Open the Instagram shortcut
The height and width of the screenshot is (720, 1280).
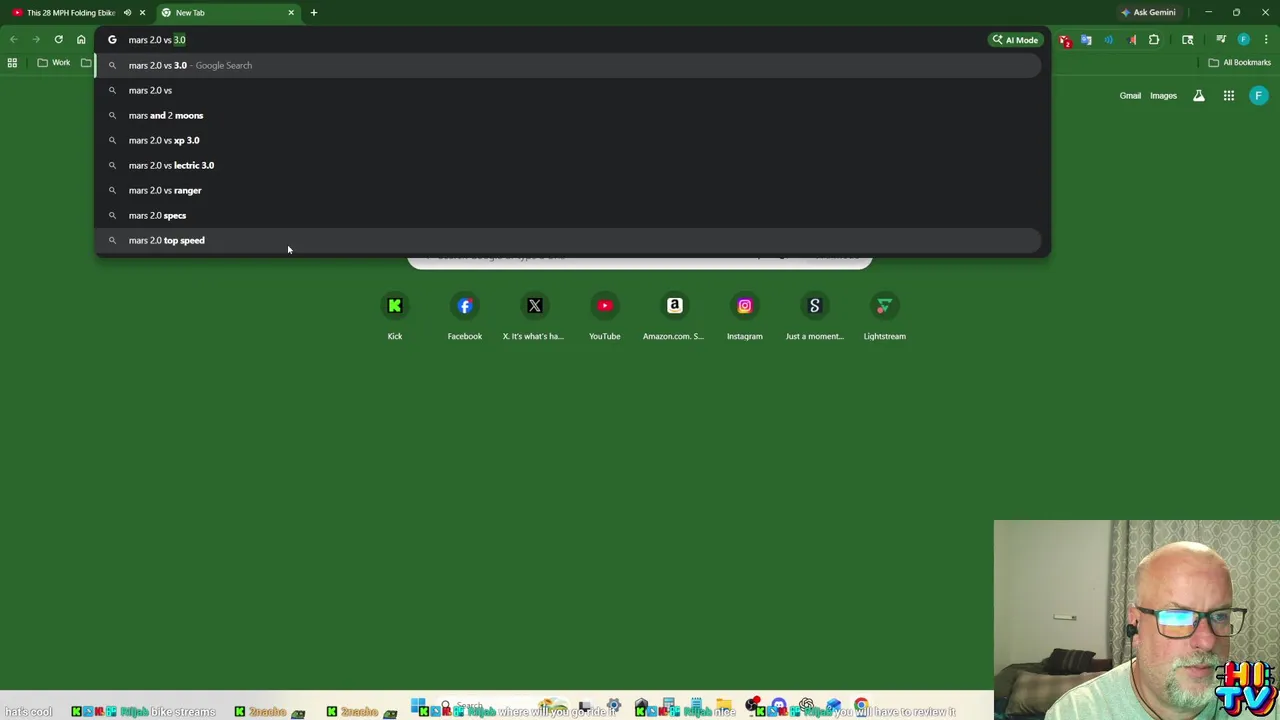[745, 316]
